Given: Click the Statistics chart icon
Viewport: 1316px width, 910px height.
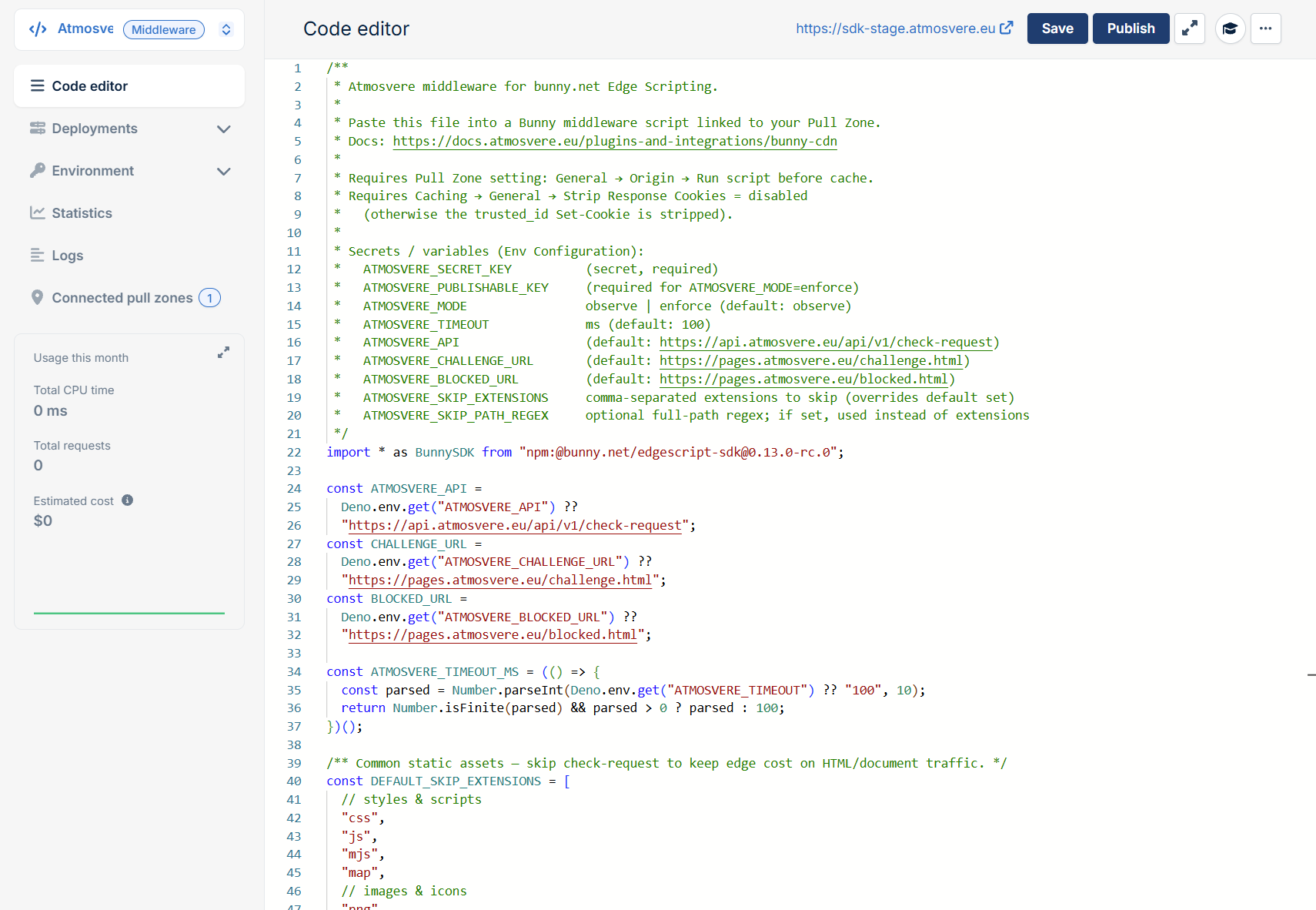Looking at the screenshot, I should coord(37,212).
